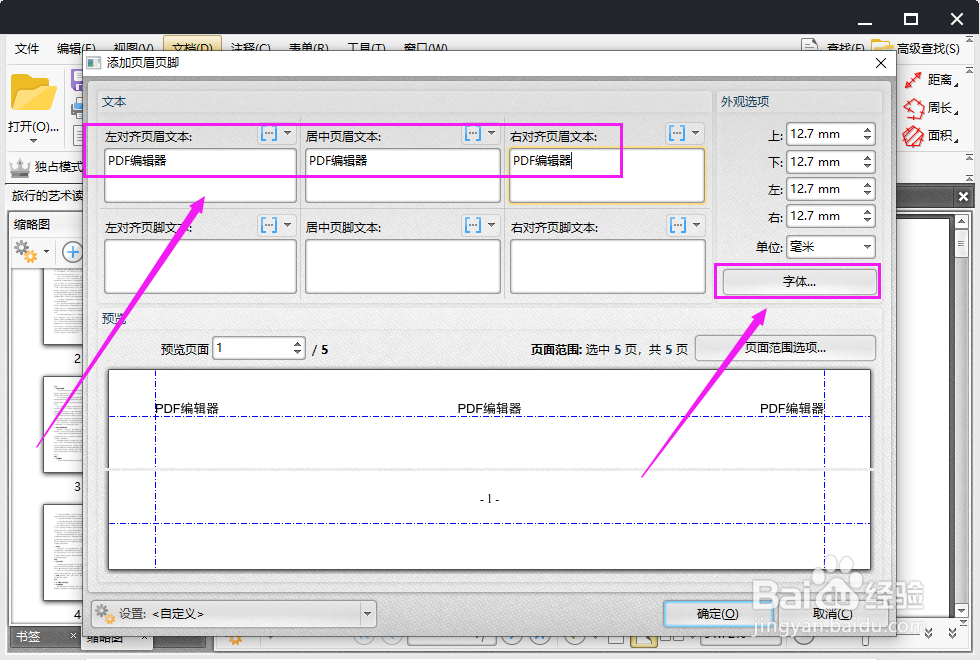Adjust the right margin 右 spinner
This screenshot has width=980, height=660.
pos(867,216)
